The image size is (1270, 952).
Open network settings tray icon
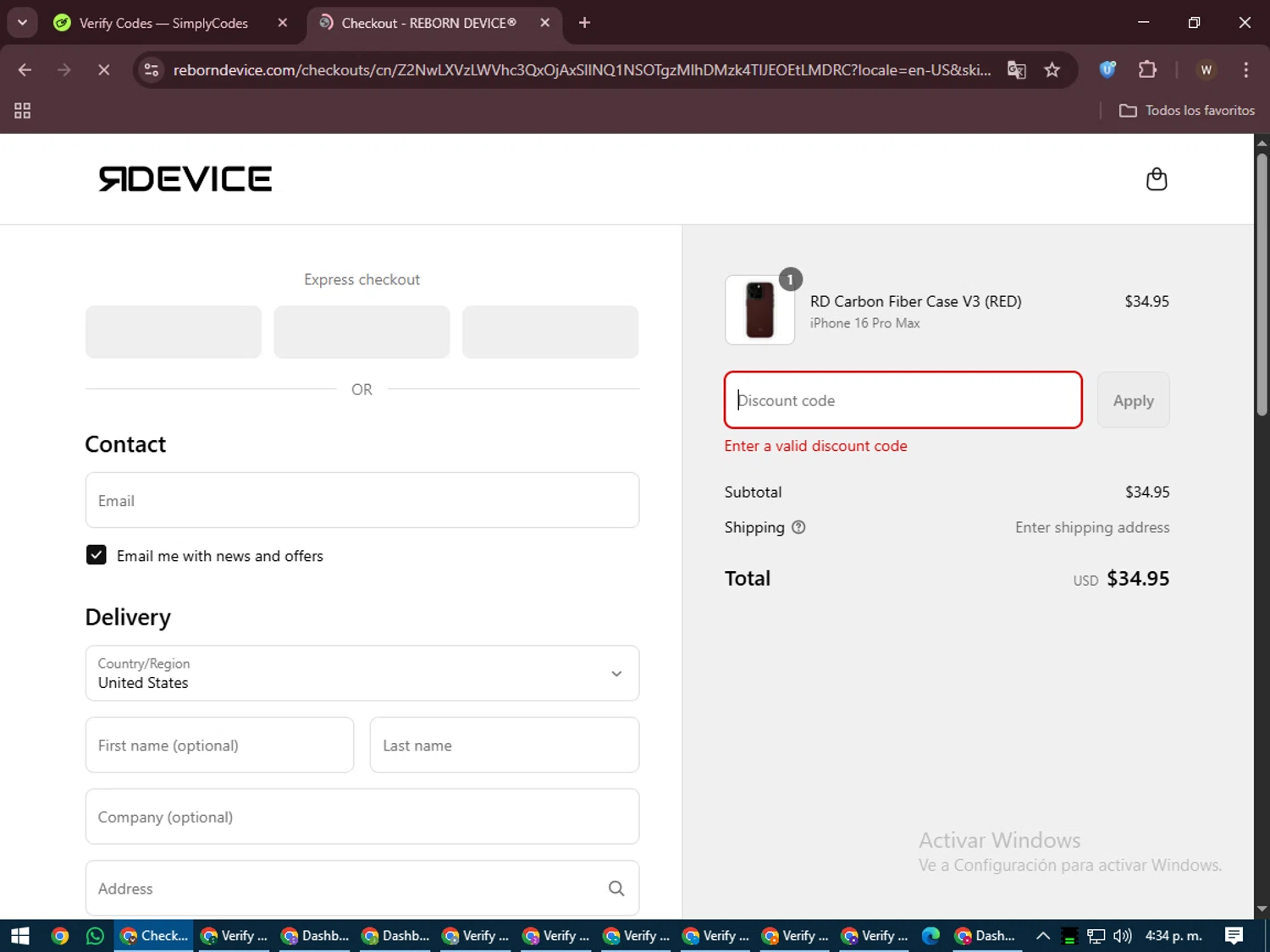coord(1096,936)
